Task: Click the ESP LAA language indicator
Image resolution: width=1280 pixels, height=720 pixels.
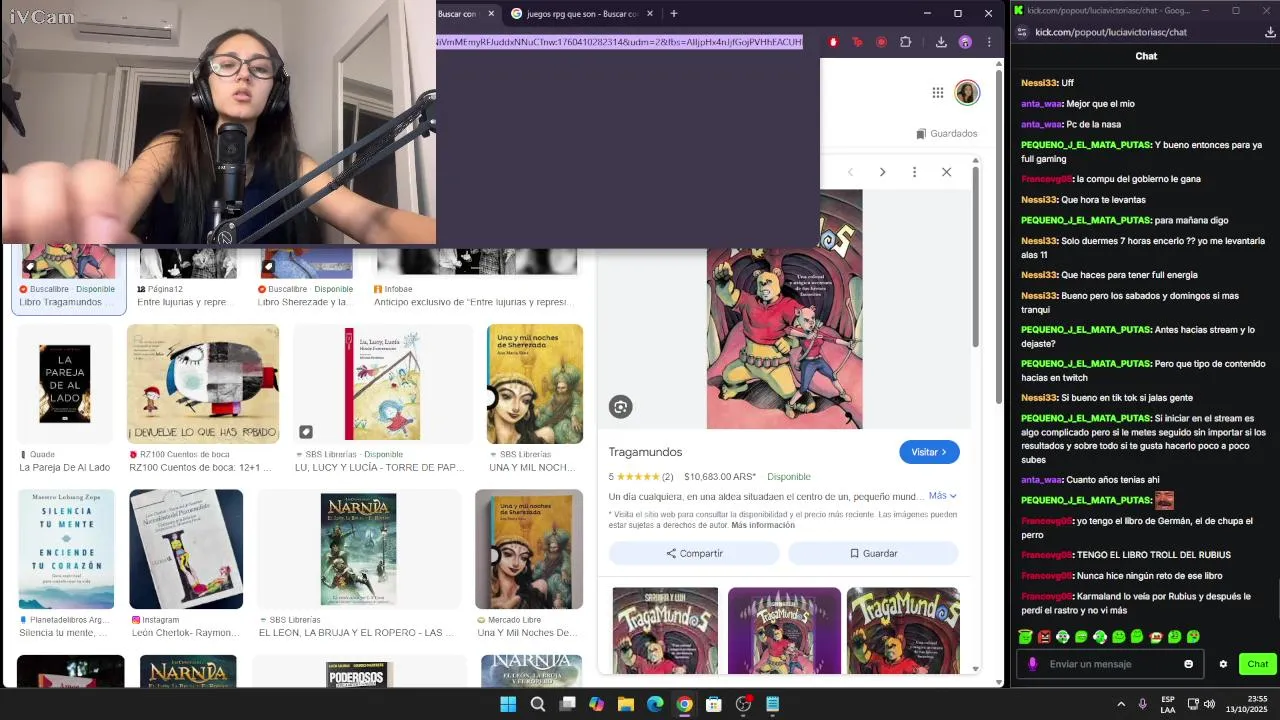Action: pyautogui.click(x=1168, y=704)
